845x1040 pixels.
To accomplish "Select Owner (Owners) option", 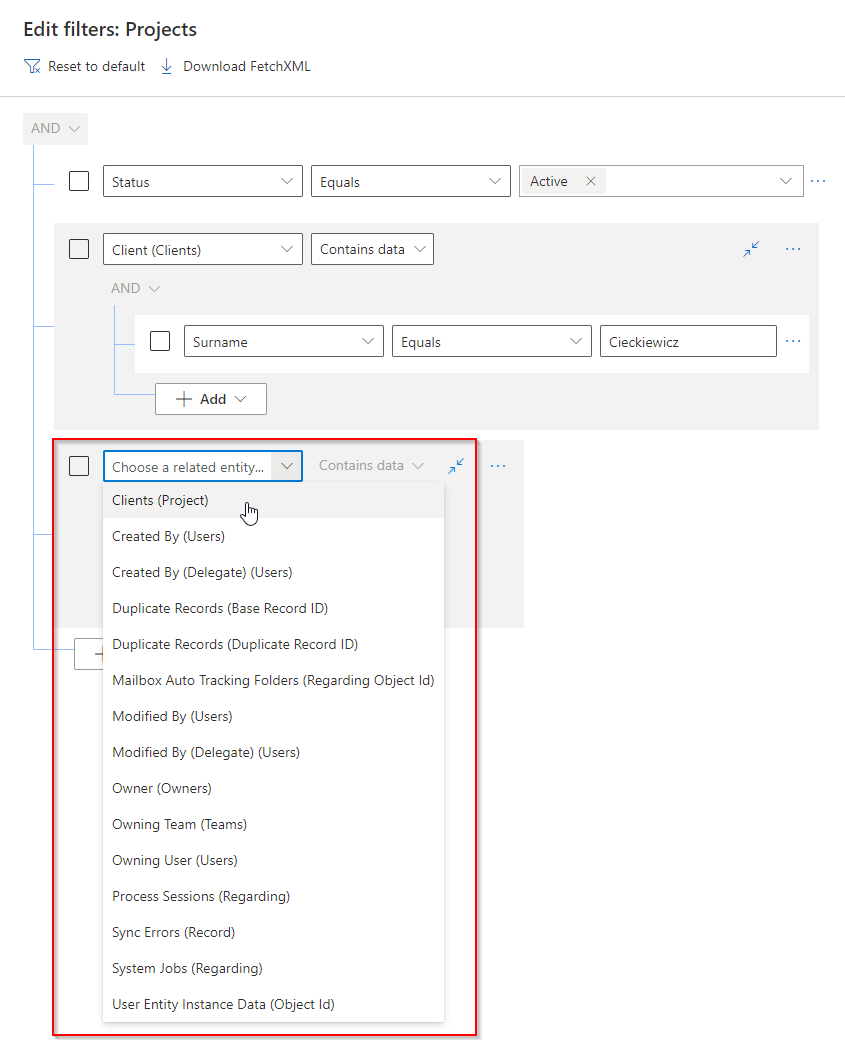I will pos(273,788).
